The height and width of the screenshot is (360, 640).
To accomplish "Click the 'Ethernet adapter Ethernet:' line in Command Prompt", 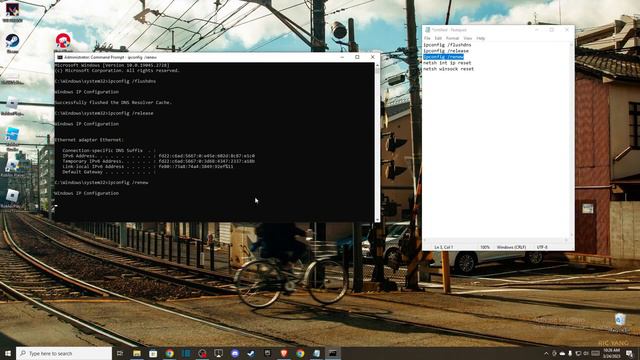I will [x=89, y=140].
